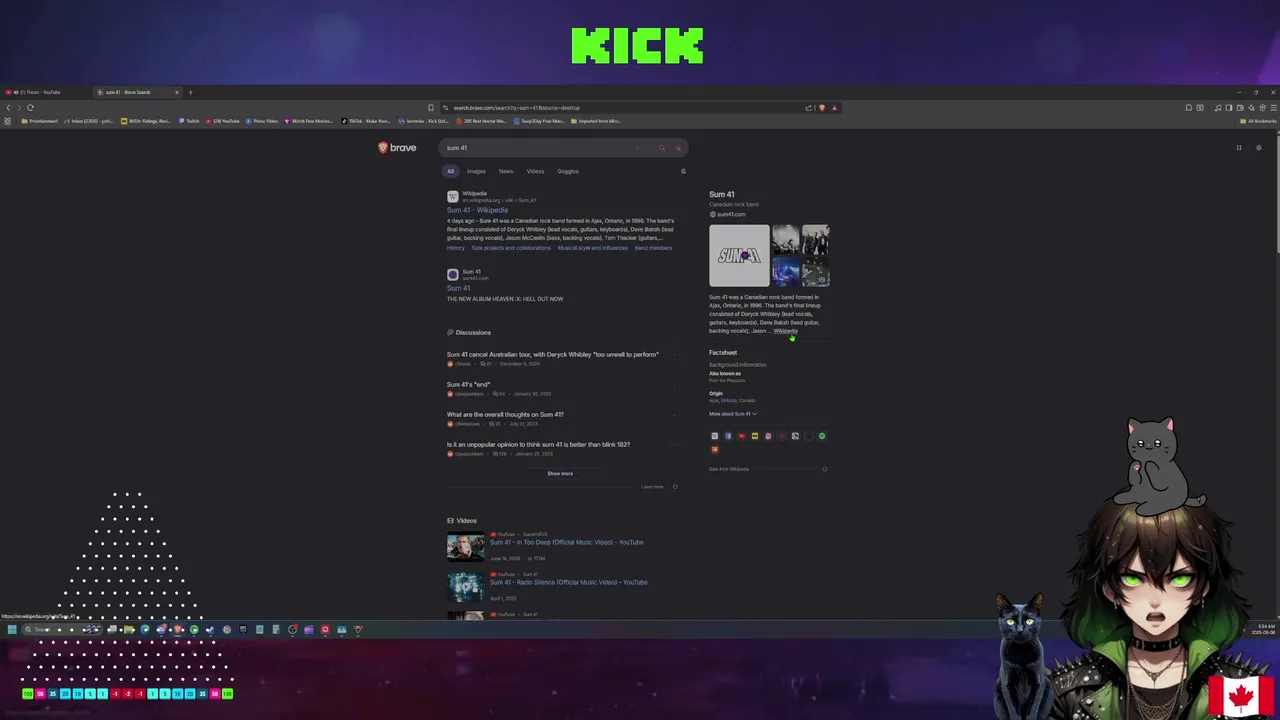This screenshot has width=1280, height=720.
Task: Open the search filter settings icon beside Goggles
Action: [683, 171]
